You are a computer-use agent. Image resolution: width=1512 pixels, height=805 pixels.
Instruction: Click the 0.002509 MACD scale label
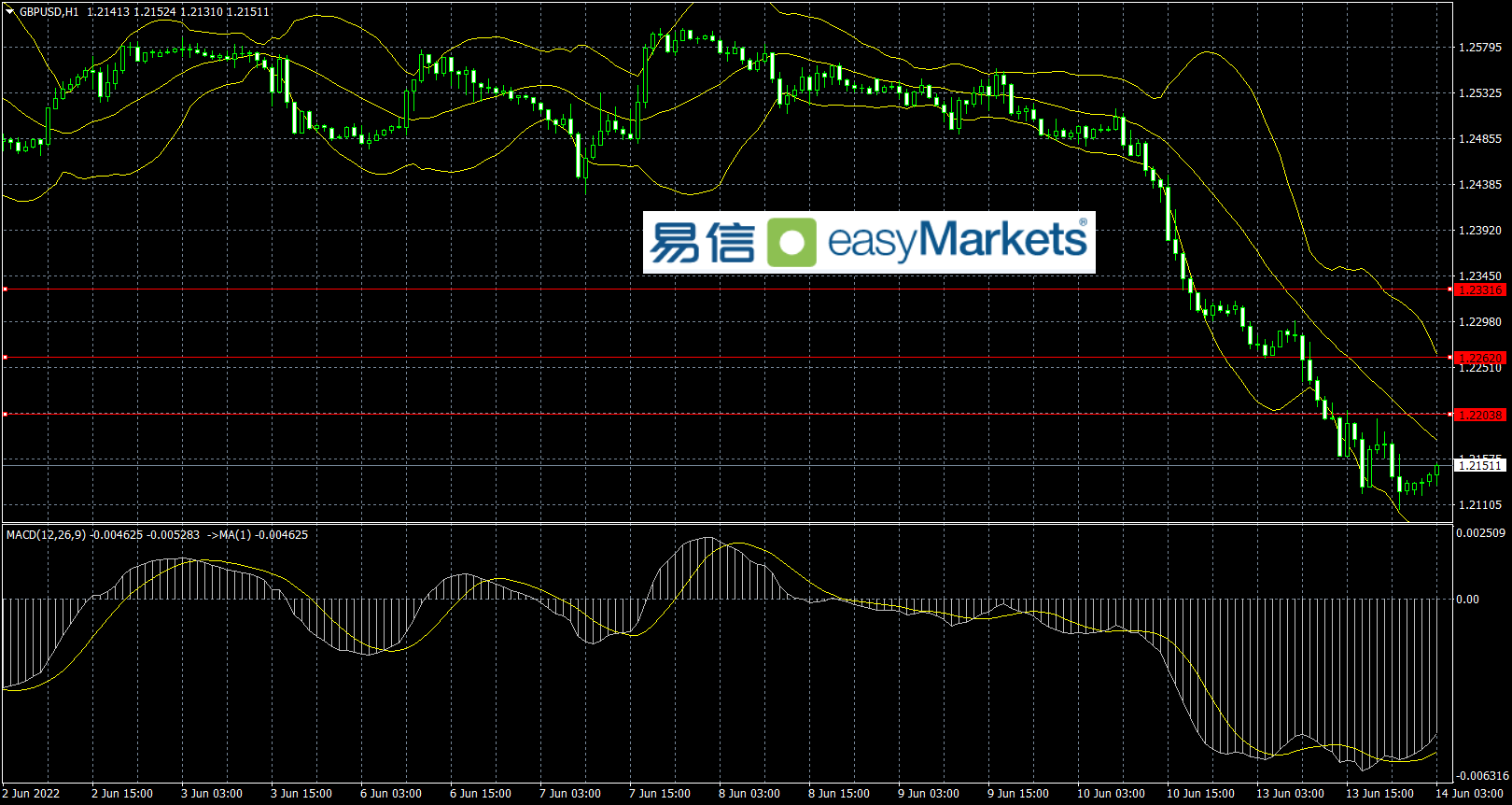point(1481,533)
